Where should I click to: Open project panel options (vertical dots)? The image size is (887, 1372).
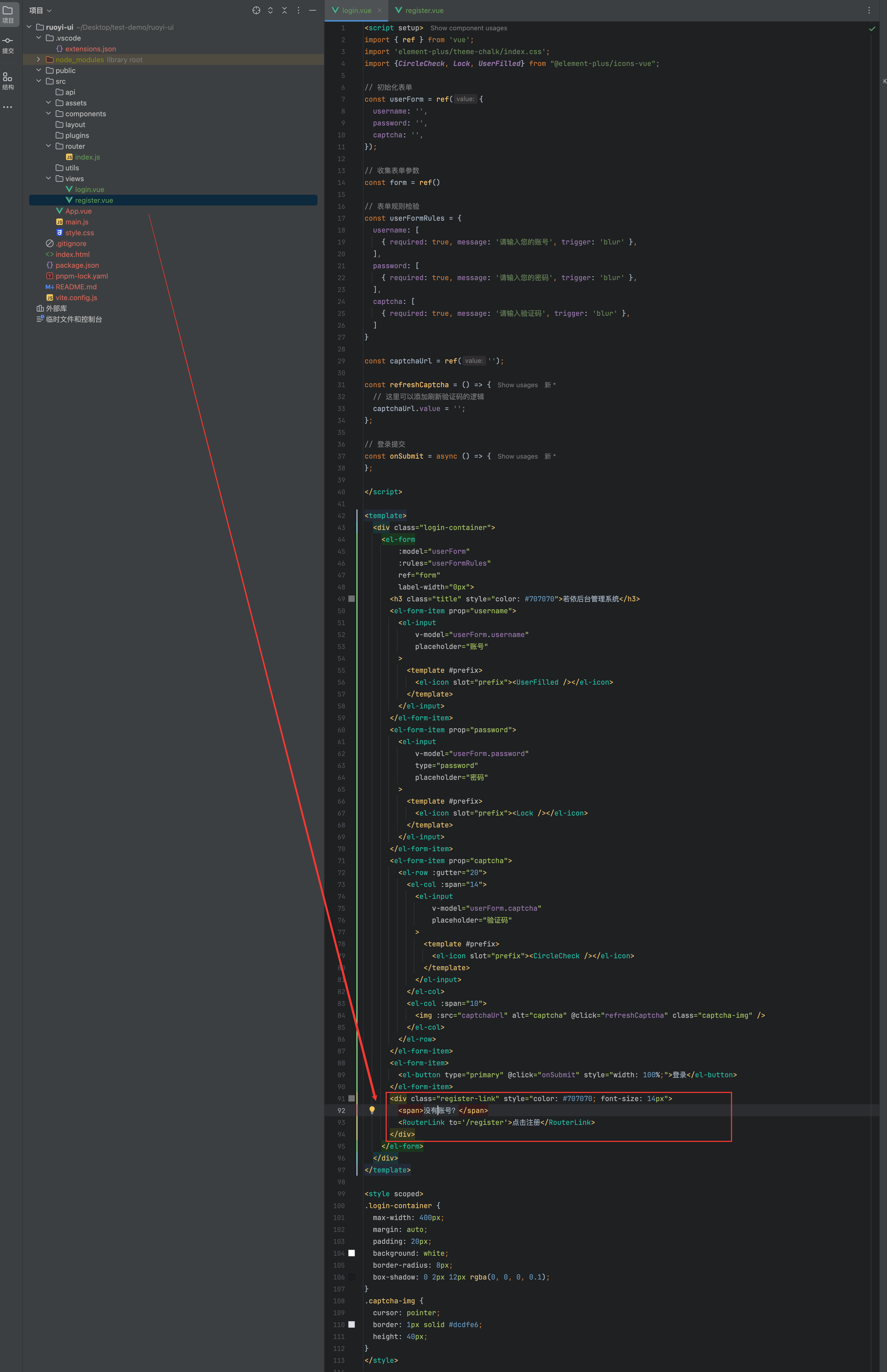[x=298, y=10]
